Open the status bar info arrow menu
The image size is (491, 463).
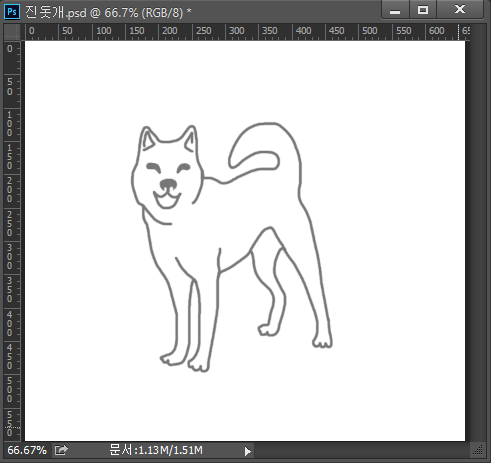click(247, 451)
